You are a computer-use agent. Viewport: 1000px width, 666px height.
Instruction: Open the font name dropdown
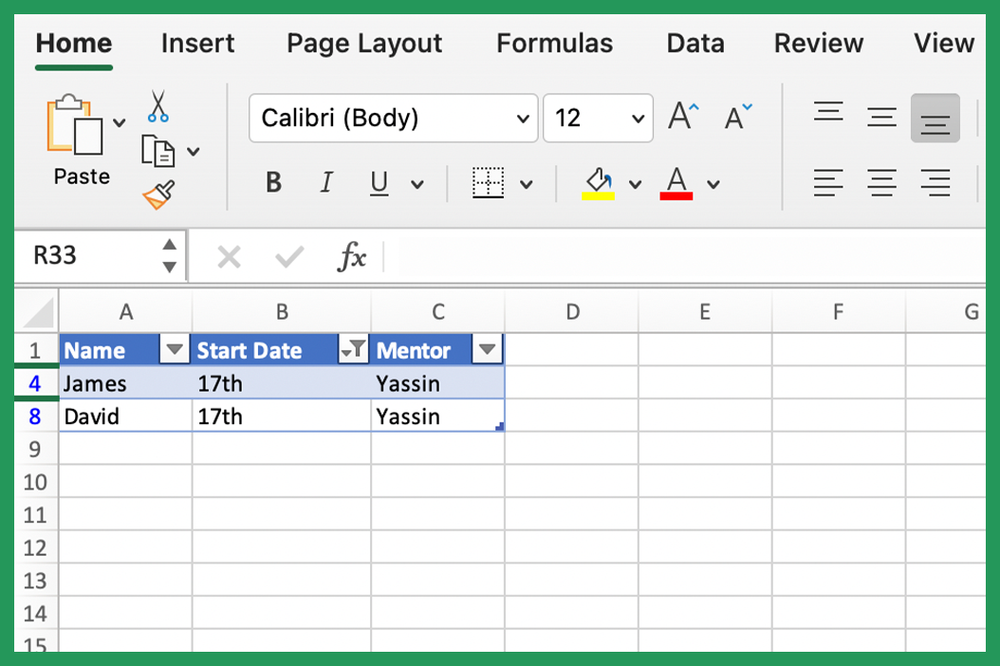tap(523, 118)
